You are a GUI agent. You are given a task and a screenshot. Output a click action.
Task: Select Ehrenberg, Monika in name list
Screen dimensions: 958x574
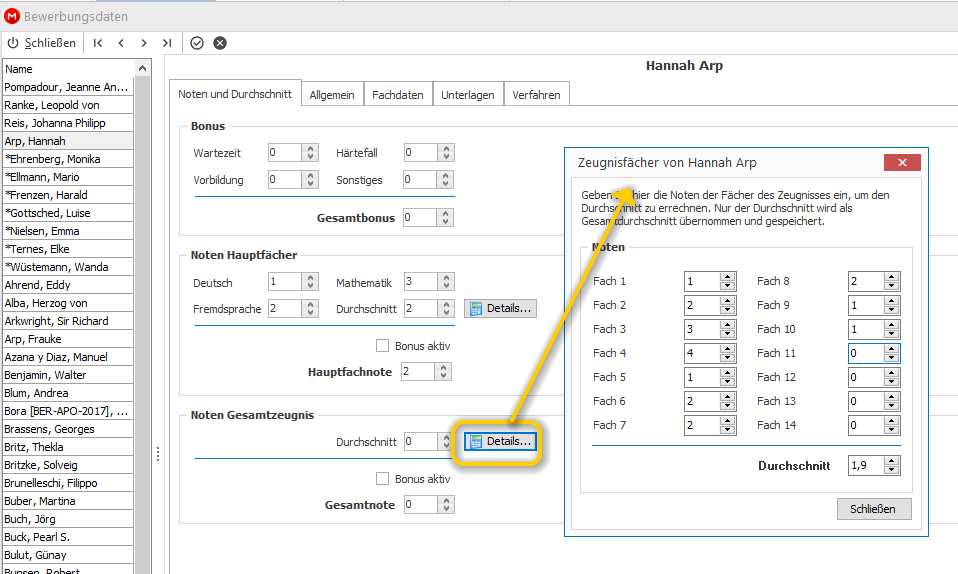point(68,159)
